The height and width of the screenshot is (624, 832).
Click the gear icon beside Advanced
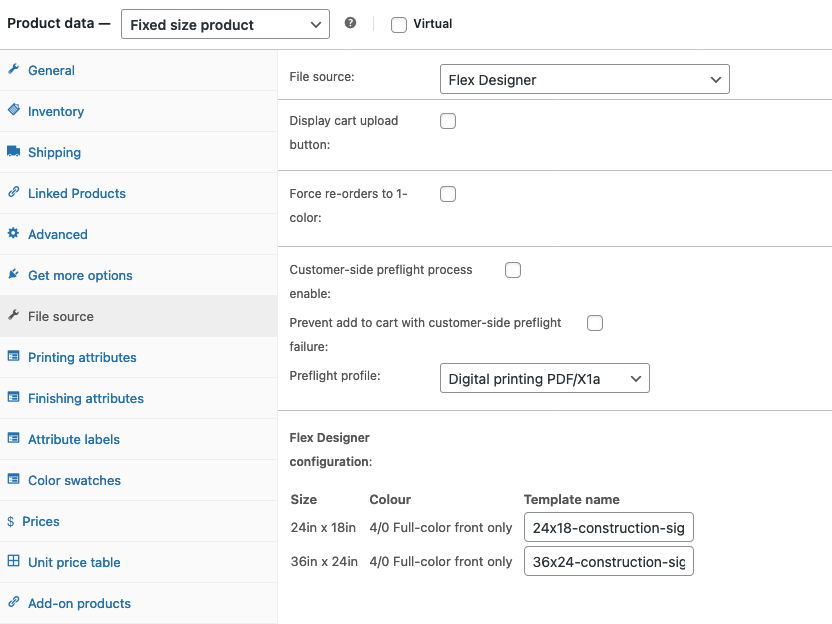pos(14,234)
